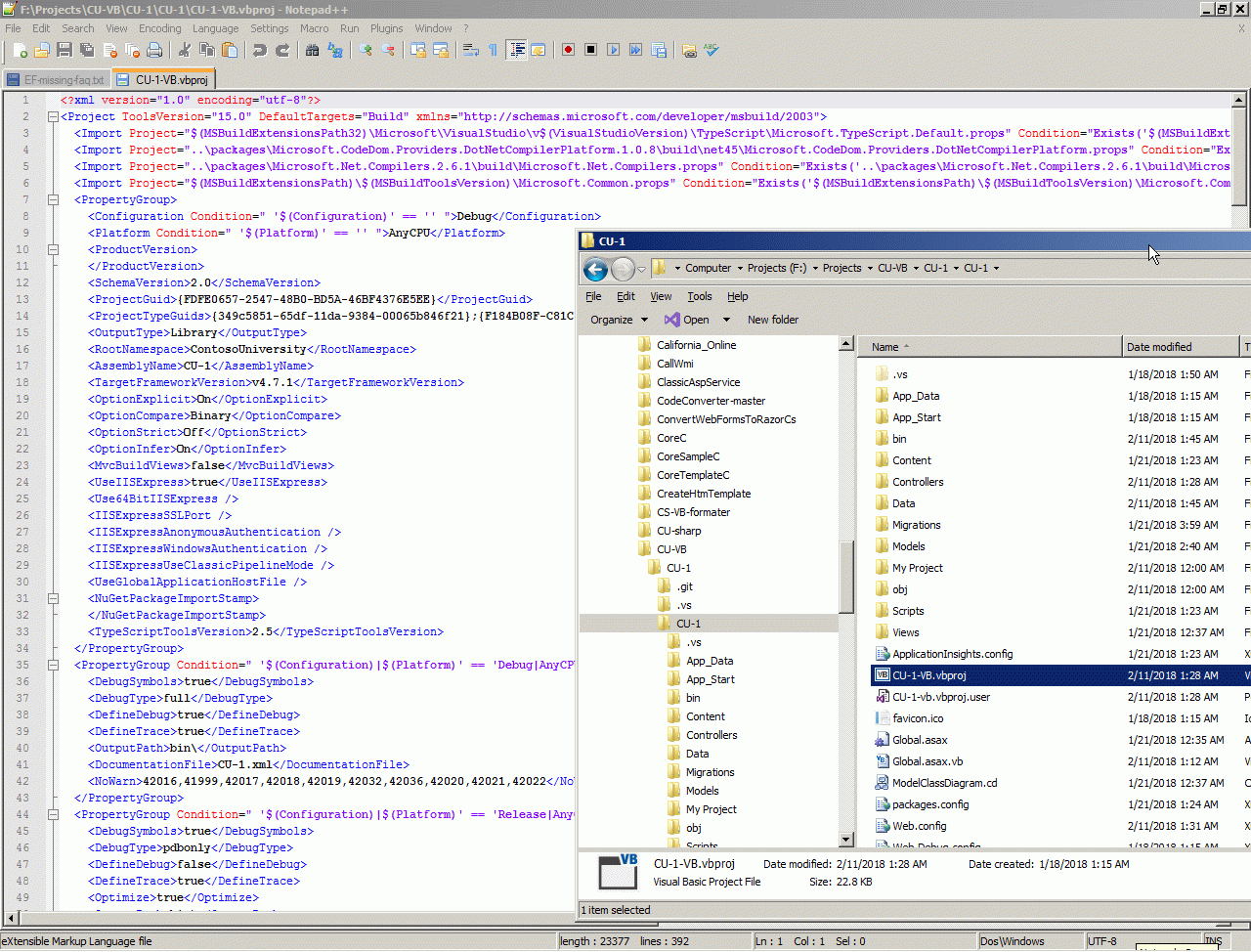Open the Organize dropdown in Explorer
This screenshot has height=952, width=1251.
click(619, 320)
